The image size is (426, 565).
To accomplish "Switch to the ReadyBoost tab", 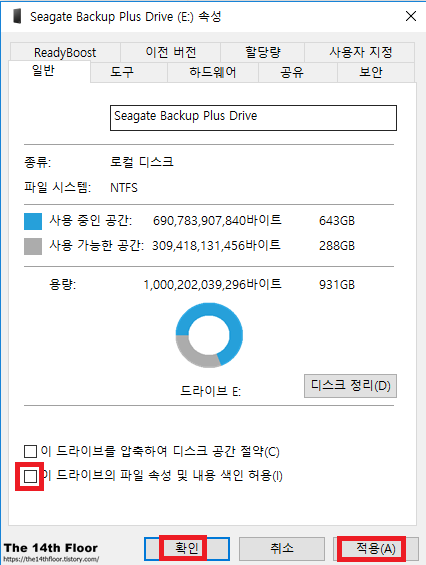I will tap(65, 53).
